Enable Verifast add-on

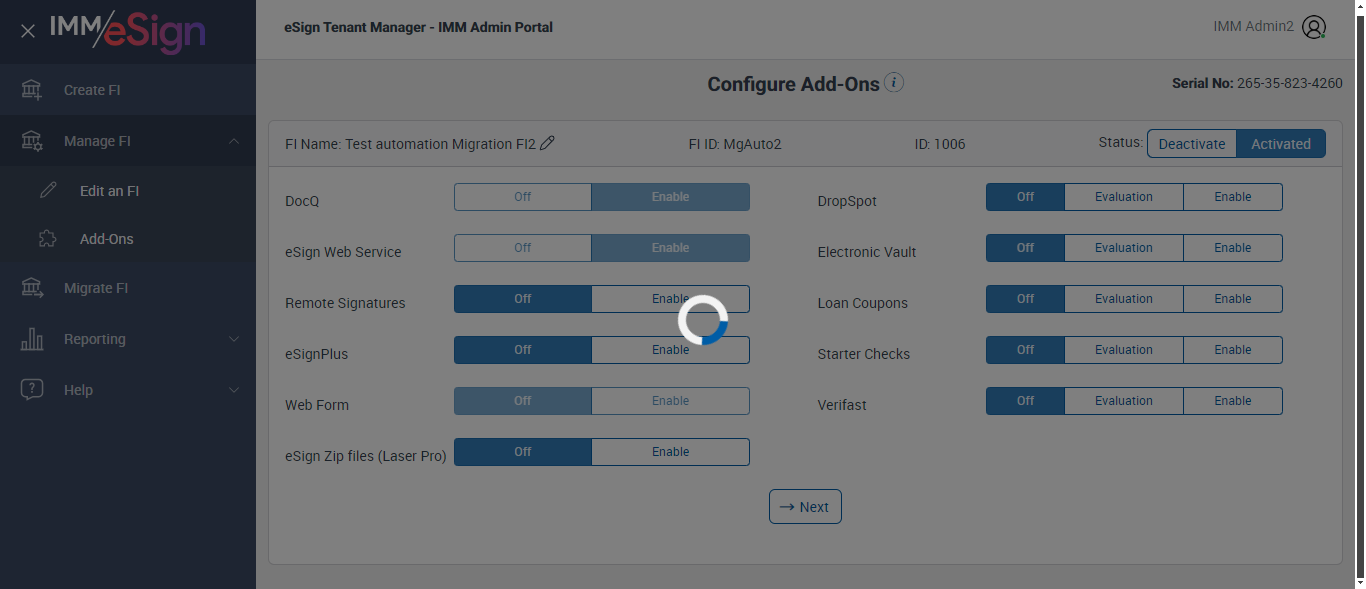(1233, 401)
